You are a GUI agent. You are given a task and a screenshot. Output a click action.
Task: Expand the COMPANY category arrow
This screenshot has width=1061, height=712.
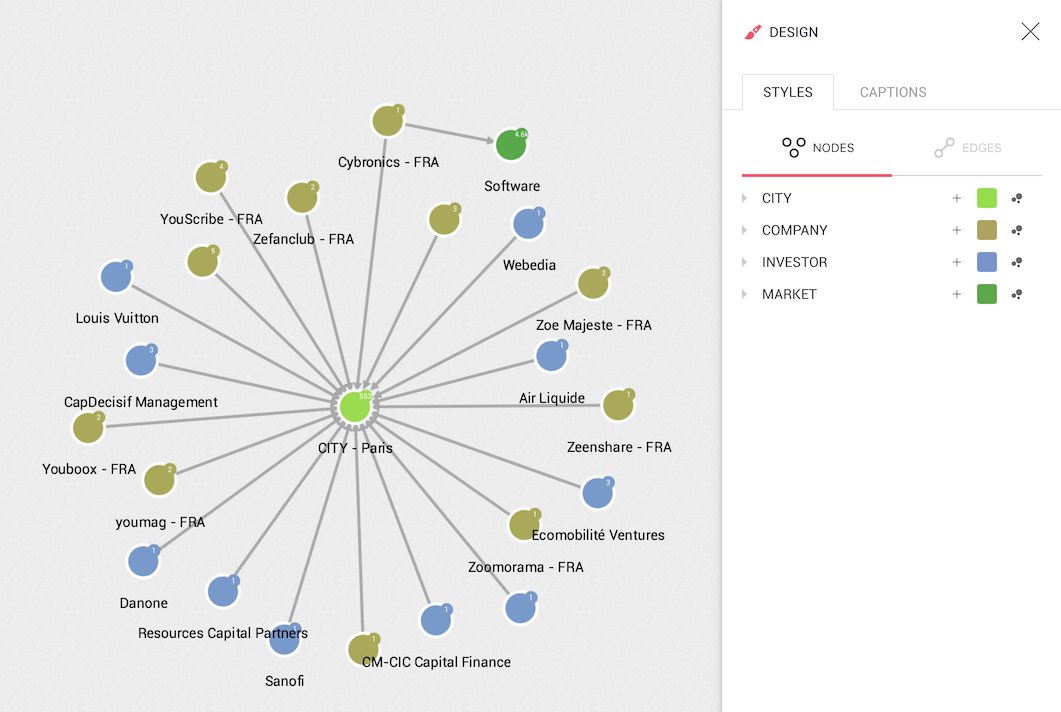coord(744,230)
